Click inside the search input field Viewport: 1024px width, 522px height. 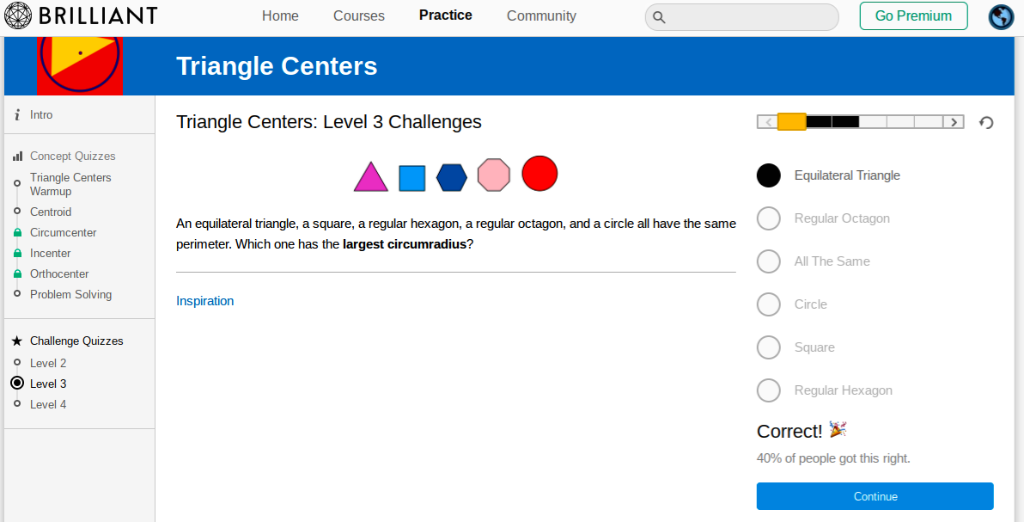click(750, 17)
